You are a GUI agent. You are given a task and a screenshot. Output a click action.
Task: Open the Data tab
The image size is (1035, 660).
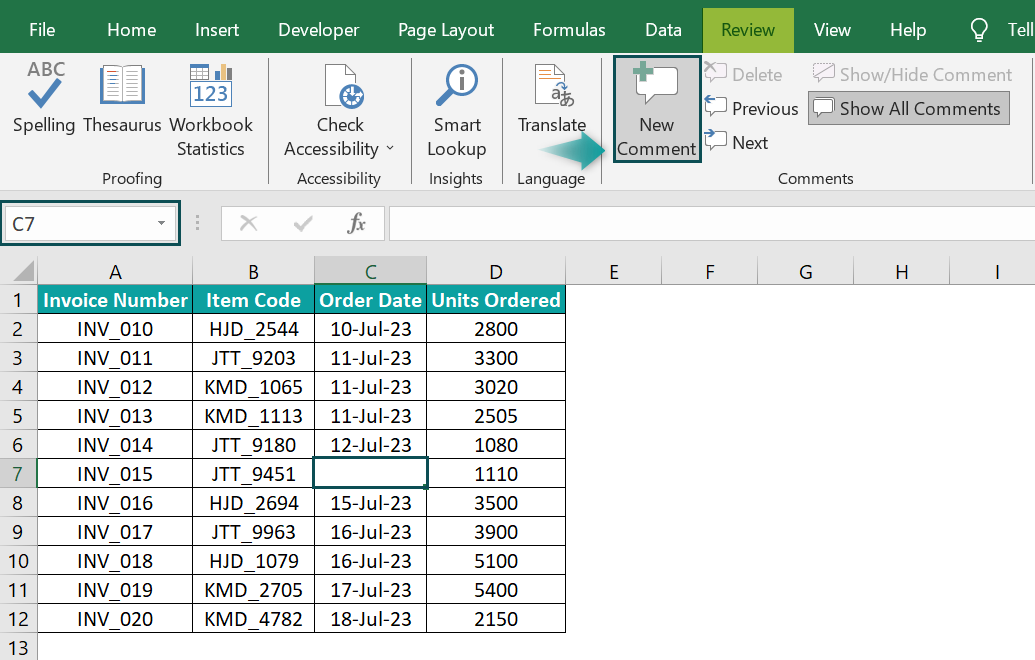pos(663,30)
